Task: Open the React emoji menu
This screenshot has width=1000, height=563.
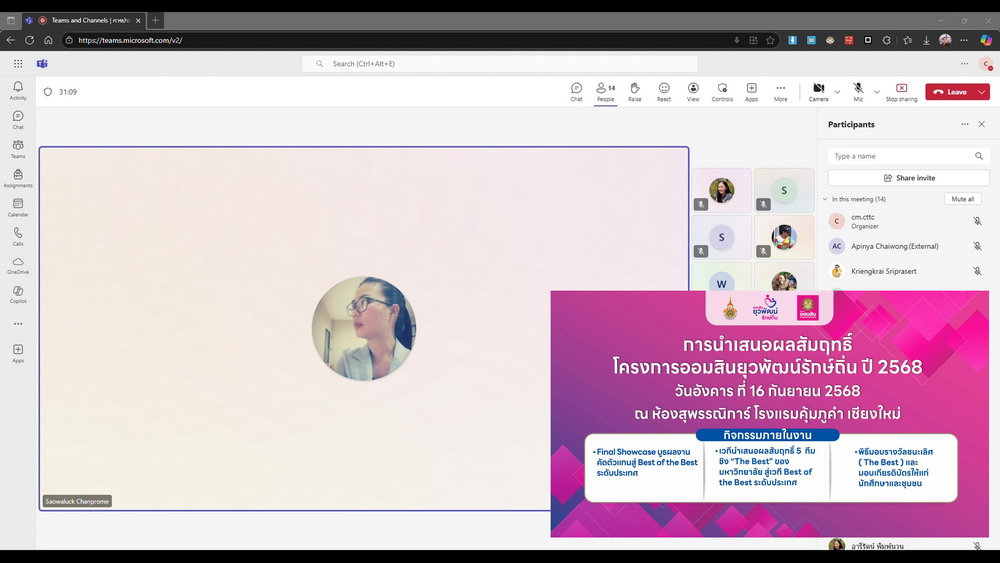Action: 664,92
